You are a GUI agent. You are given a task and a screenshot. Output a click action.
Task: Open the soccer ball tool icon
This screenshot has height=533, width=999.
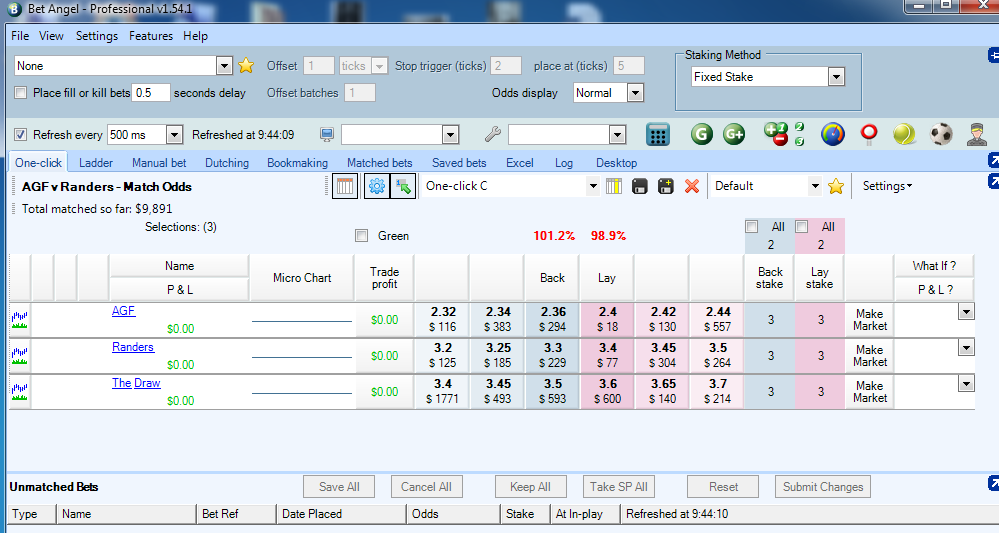pyautogui.click(x=941, y=134)
